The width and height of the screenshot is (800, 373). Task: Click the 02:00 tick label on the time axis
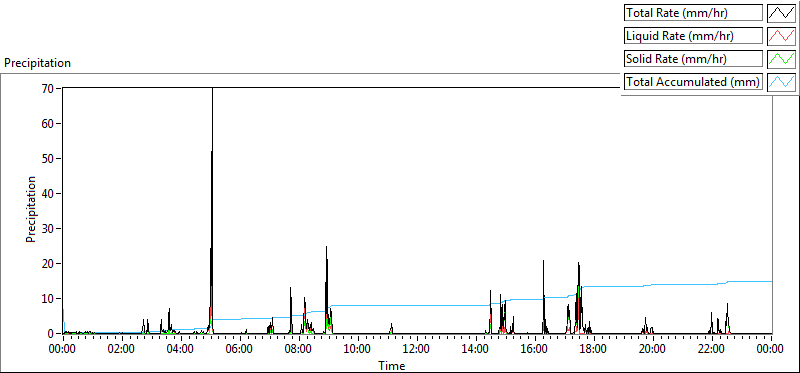click(x=122, y=349)
